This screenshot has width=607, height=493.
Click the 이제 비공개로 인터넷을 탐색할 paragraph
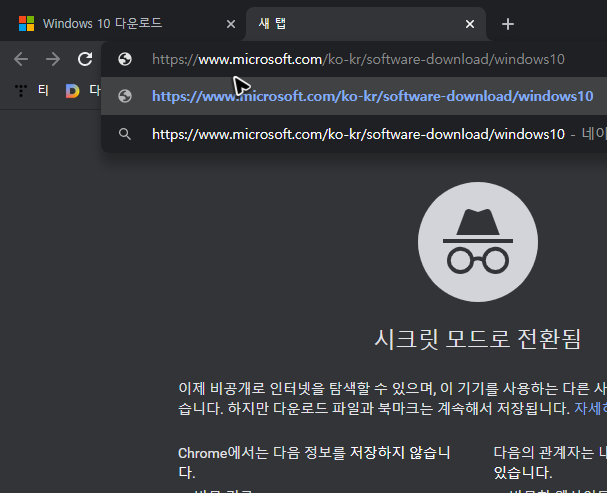tap(392, 398)
